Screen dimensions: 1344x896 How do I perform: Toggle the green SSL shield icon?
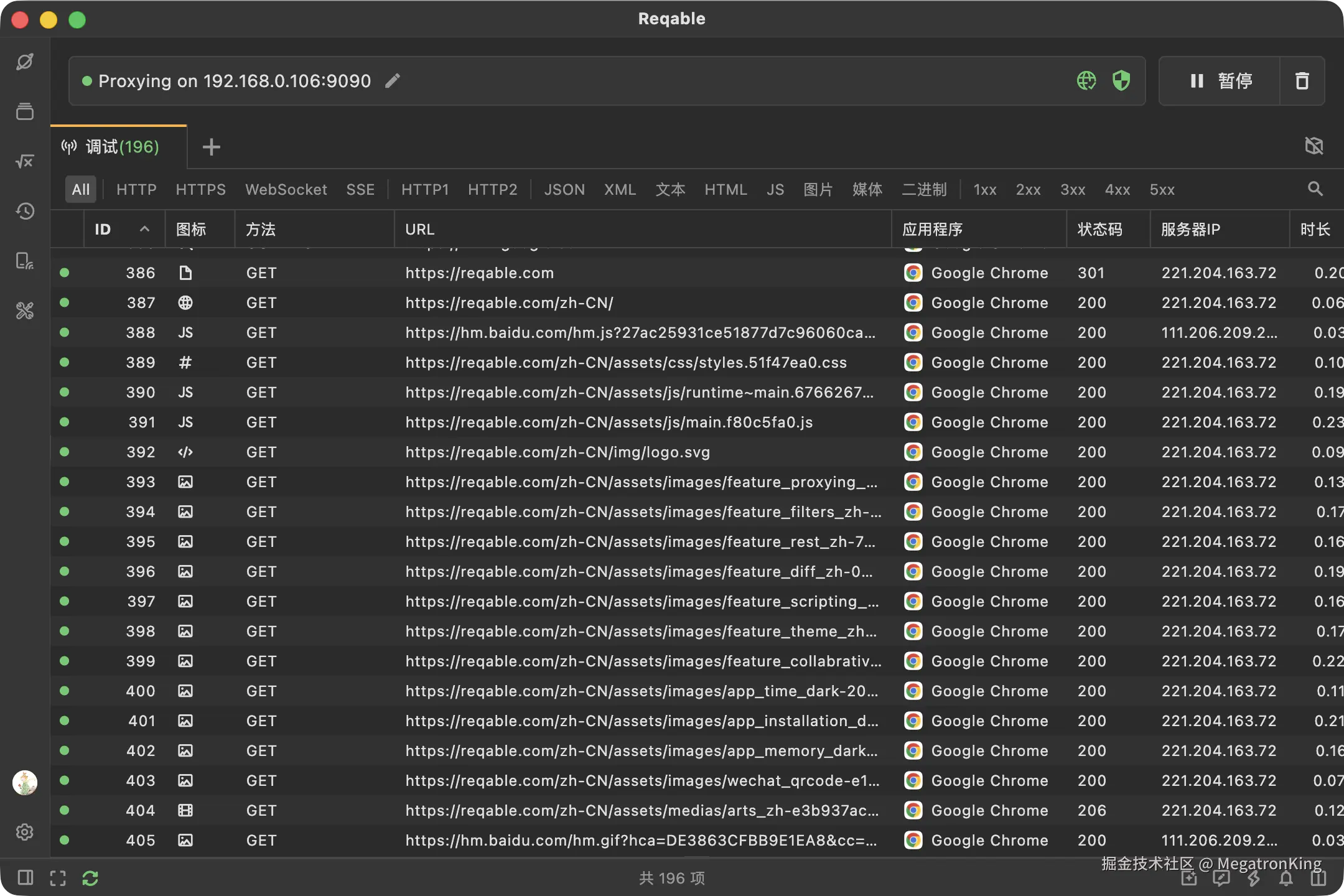click(x=1121, y=81)
